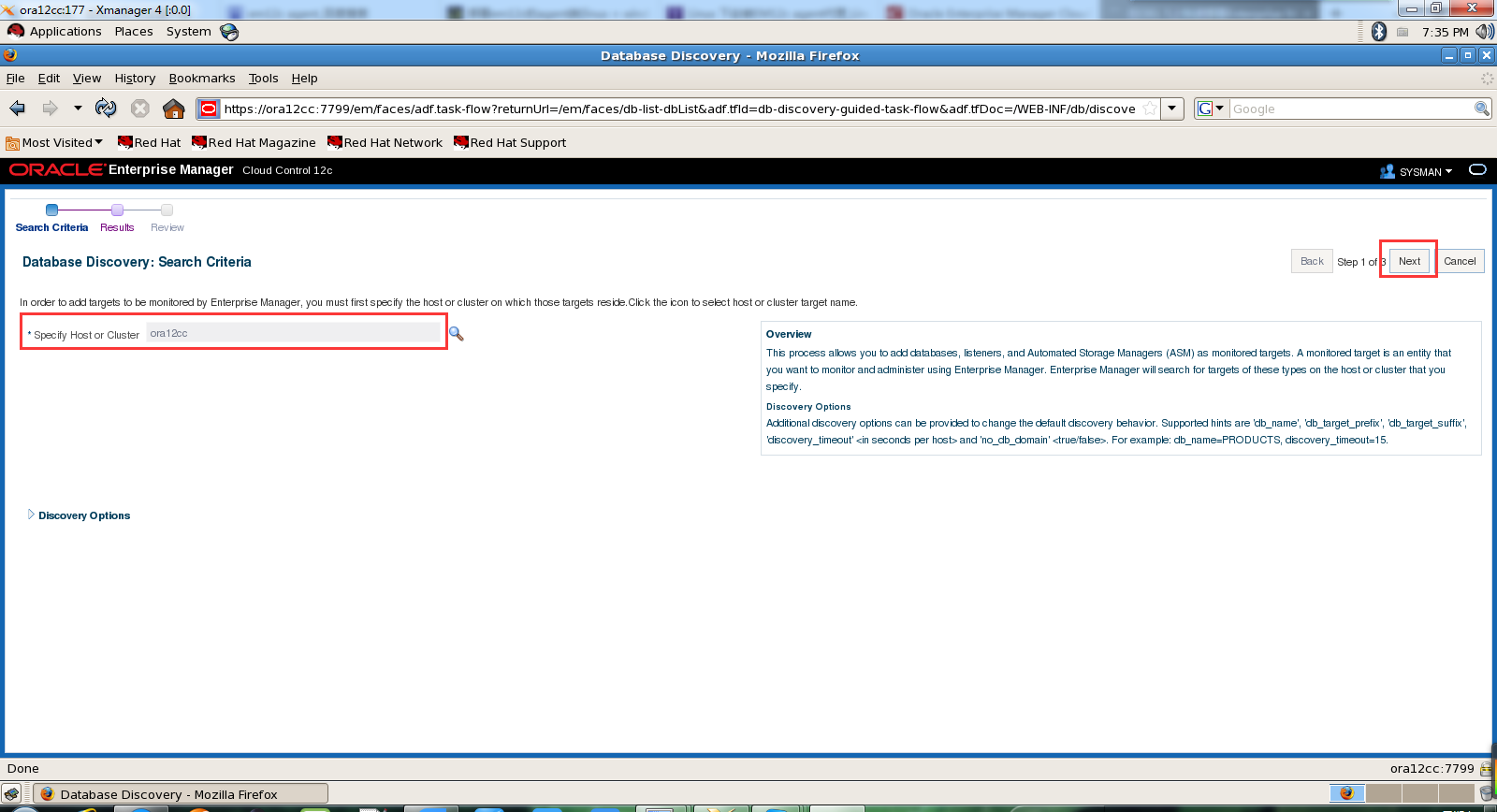Viewport: 1497px width, 812px height.
Task: Open the History menu
Action: (135, 79)
